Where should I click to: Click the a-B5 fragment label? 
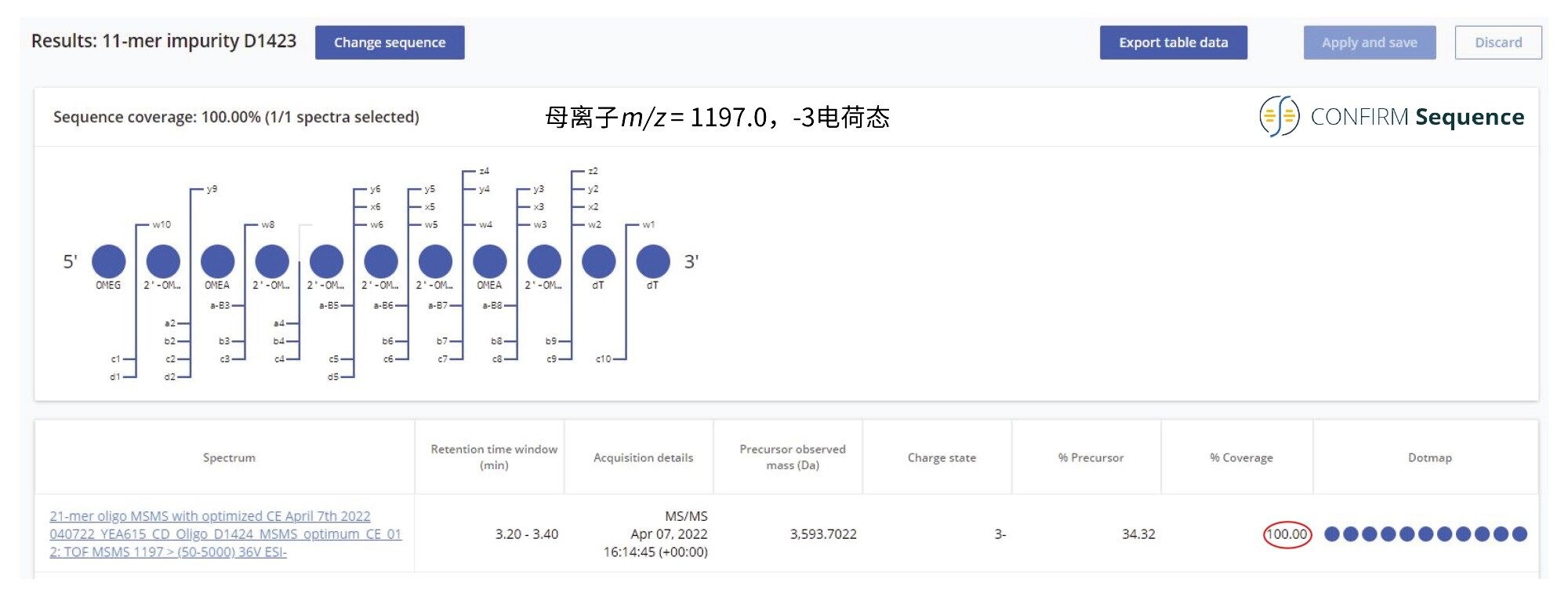[x=328, y=305]
